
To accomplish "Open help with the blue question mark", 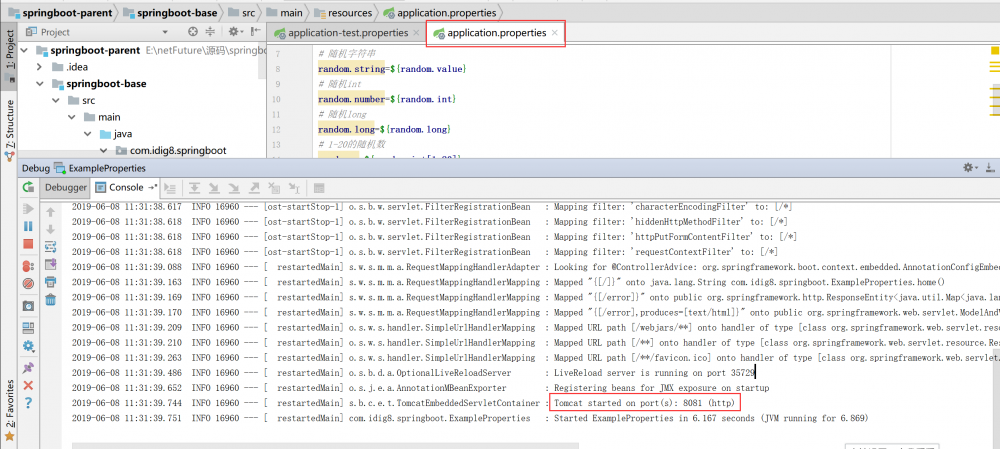I will click(28, 403).
